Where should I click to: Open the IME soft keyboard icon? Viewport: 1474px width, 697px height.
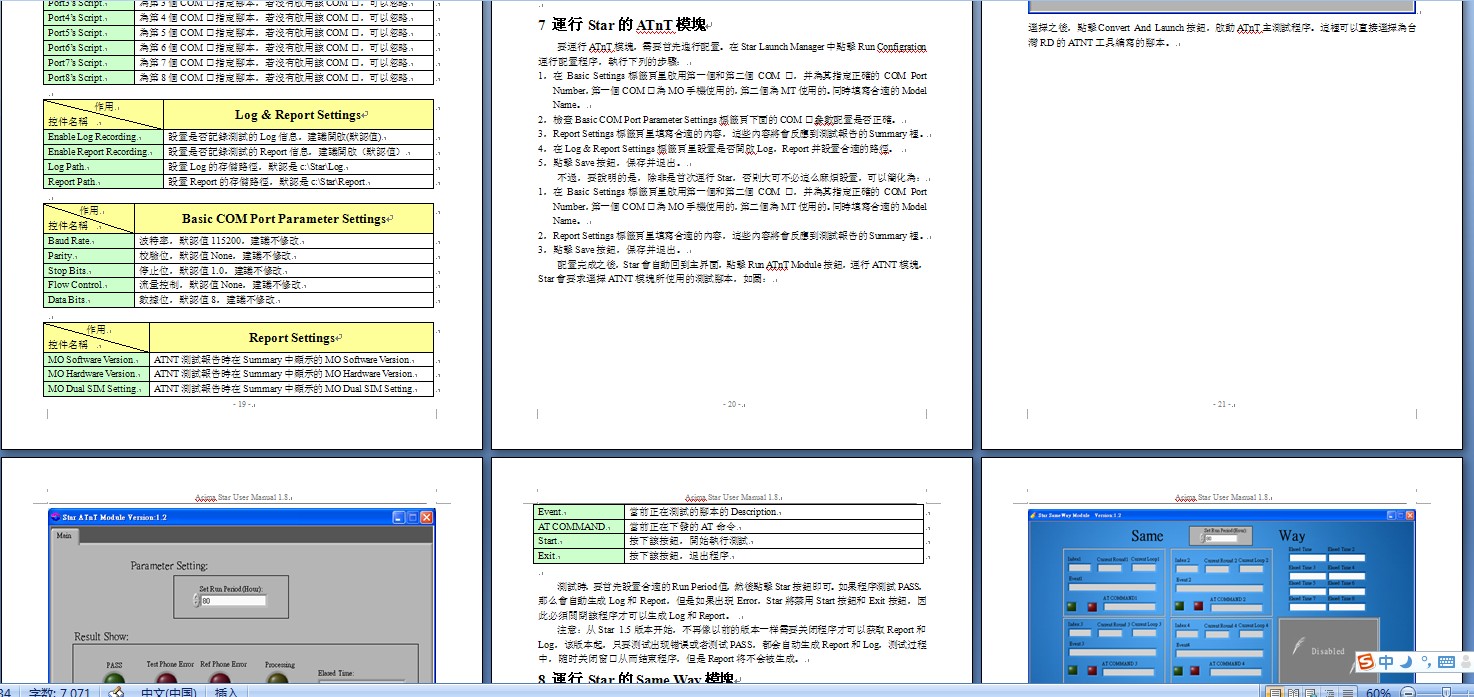pos(1447,662)
